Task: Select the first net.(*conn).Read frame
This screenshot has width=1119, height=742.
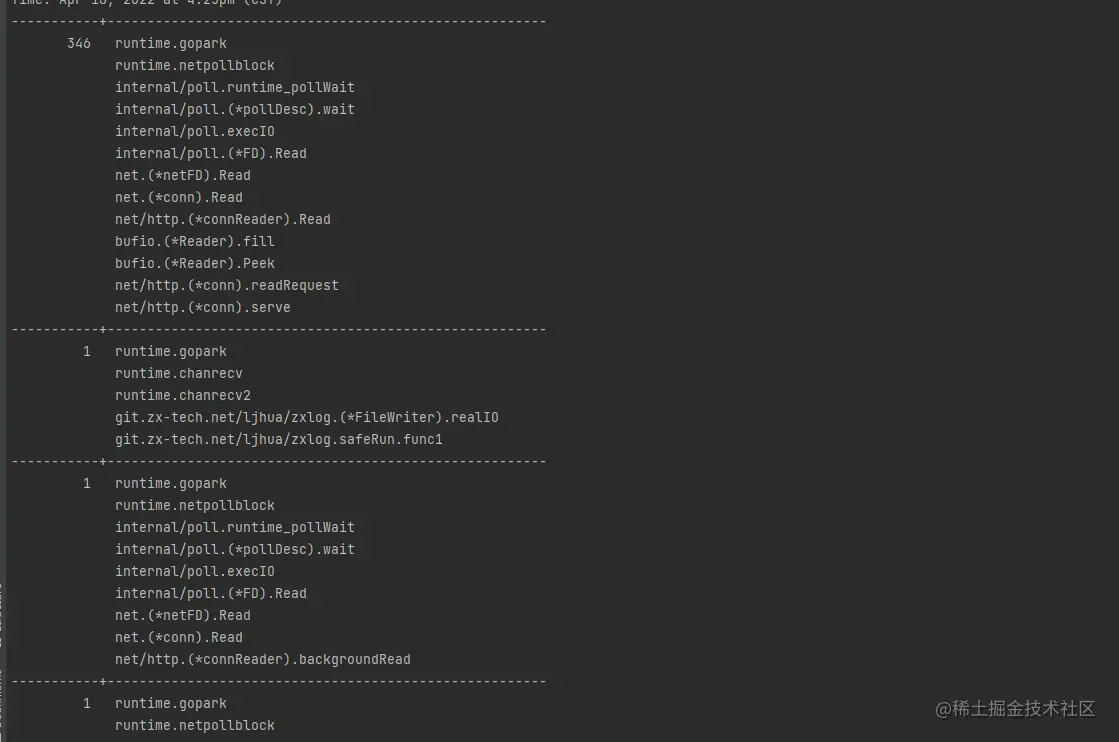Action: [x=178, y=198]
